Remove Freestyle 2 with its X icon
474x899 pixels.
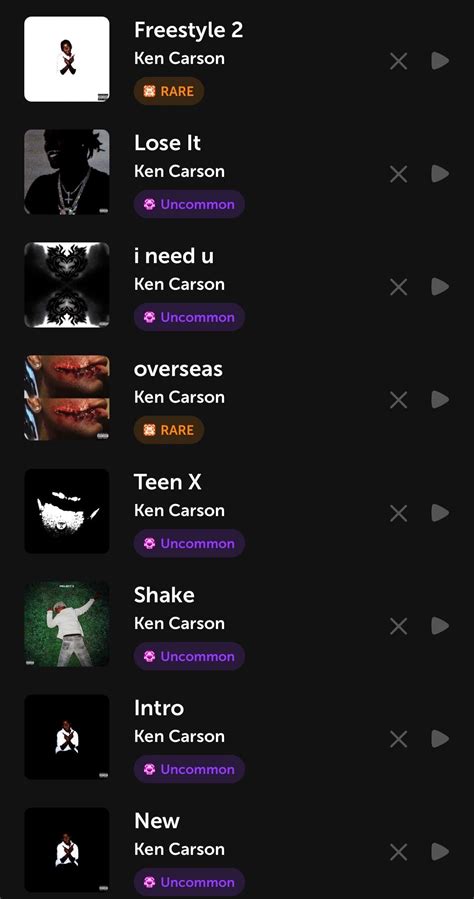398,61
